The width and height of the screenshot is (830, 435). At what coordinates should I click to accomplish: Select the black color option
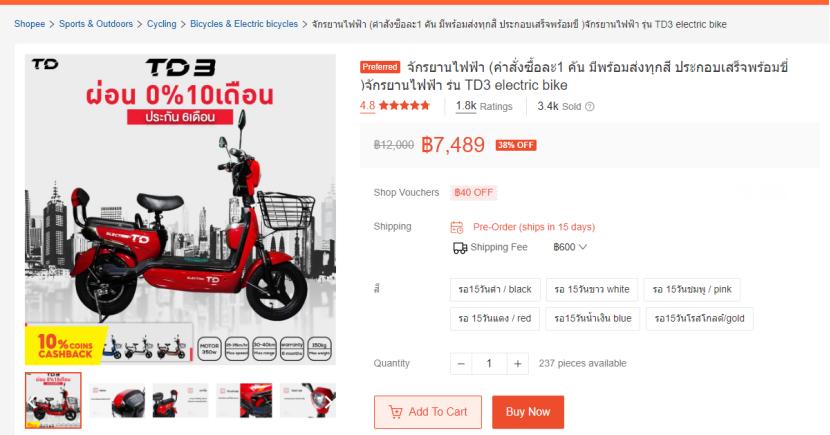pyautogui.click(x=495, y=289)
